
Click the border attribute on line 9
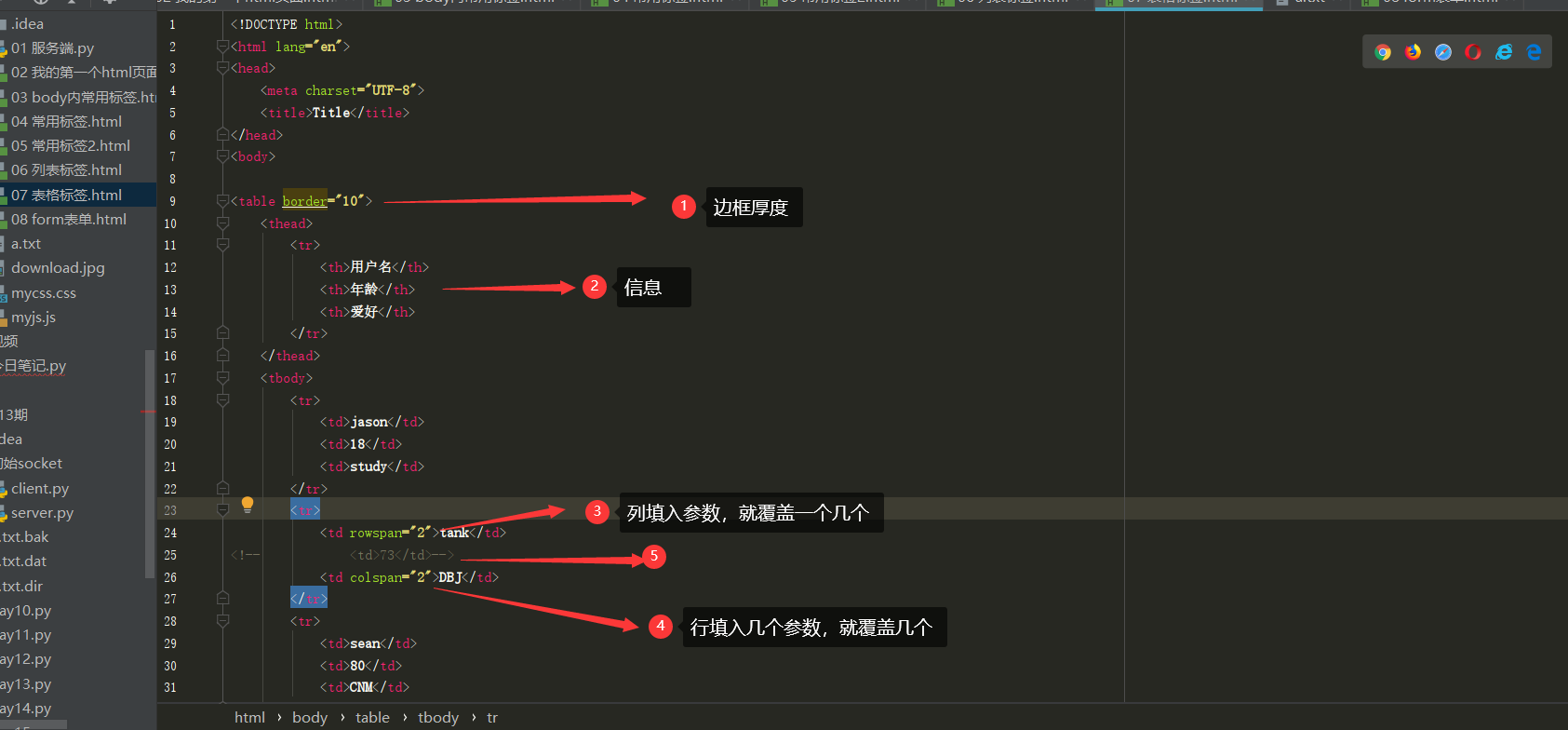(x=305, y=201)
